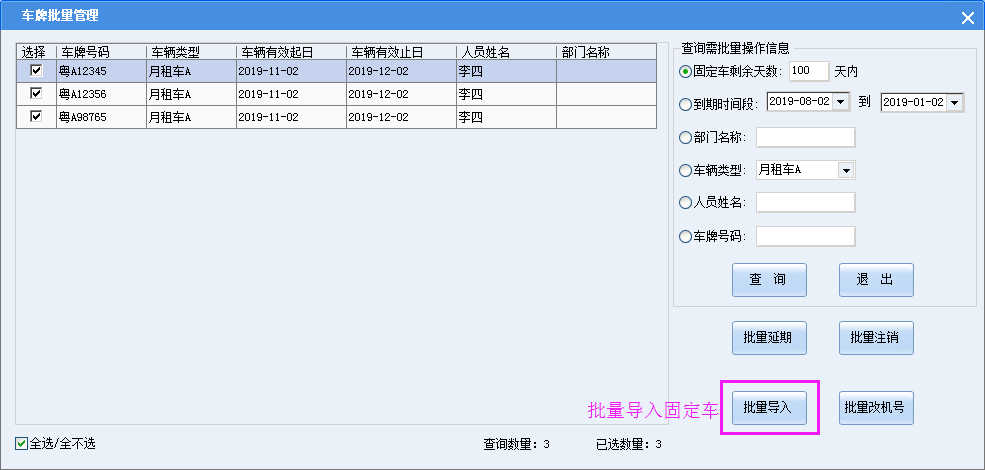Click the 车辆类型 column header
This screenshot has width=985, height=470.
pos(192,52)
